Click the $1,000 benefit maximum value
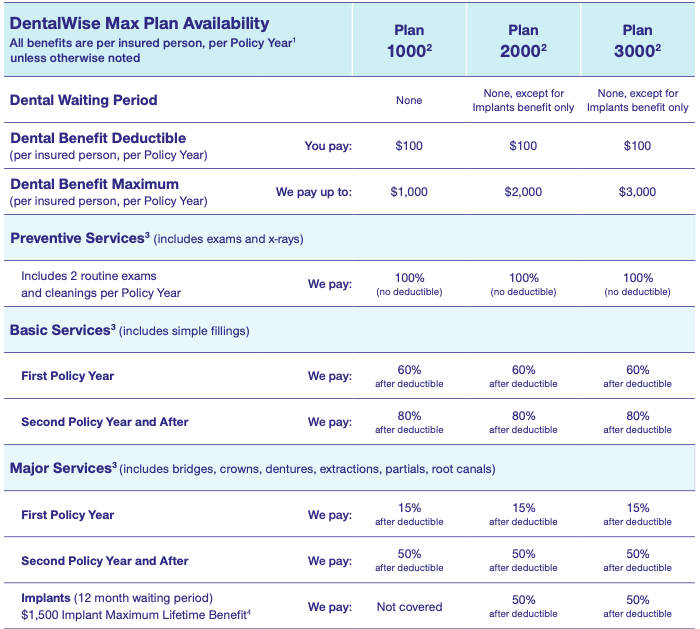700x629 pixels. pyautogui.click(x=409, y=192)
